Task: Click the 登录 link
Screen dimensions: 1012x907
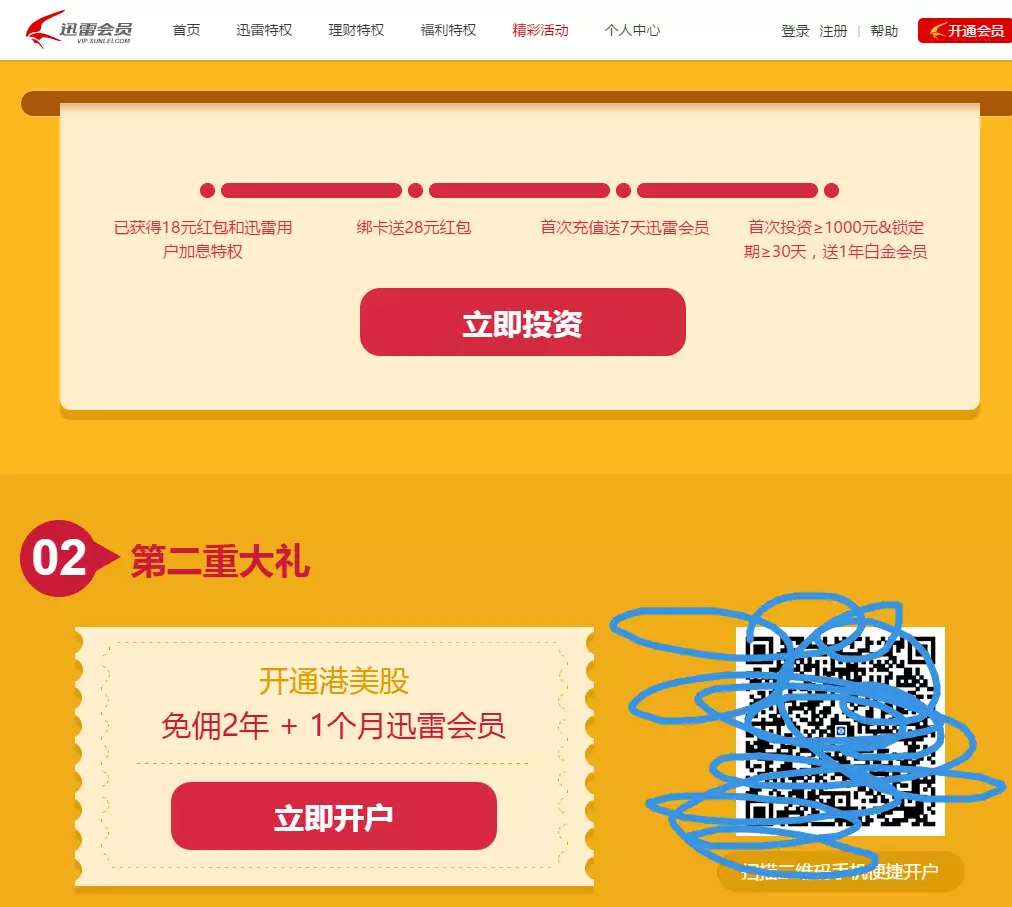Action: [795, 31]
